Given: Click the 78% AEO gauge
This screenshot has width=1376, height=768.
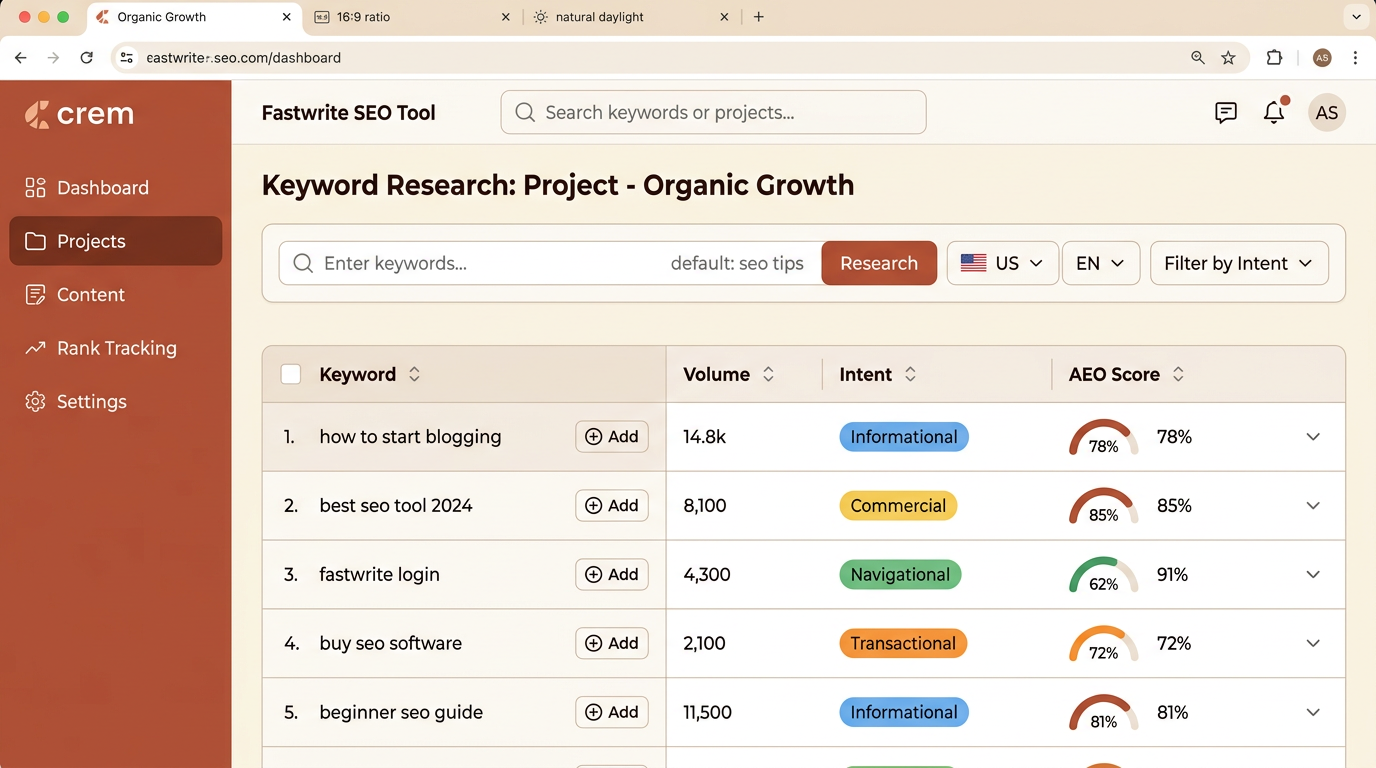Looking at the screenshot, I should (x=1104, y=438).
